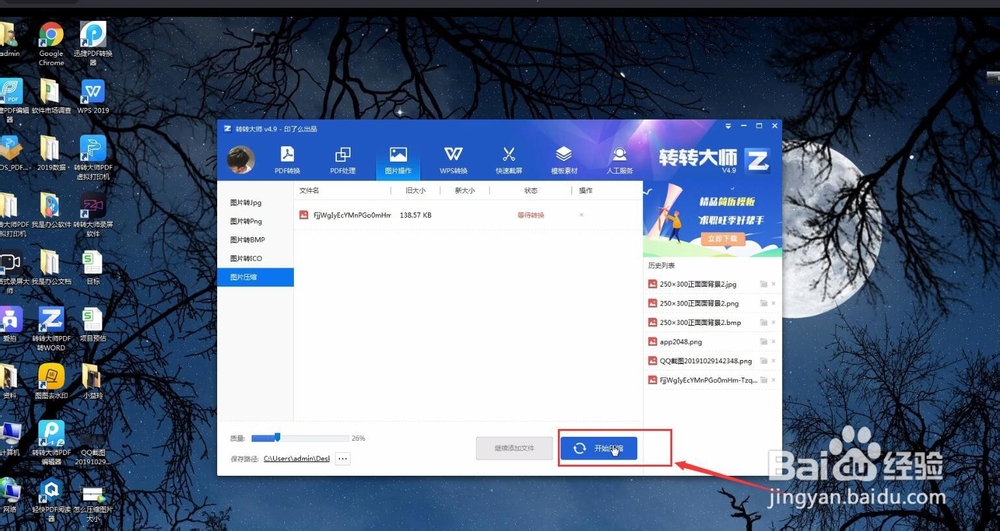
Task: Click the 文件名 column header
Action: point(309,191)
